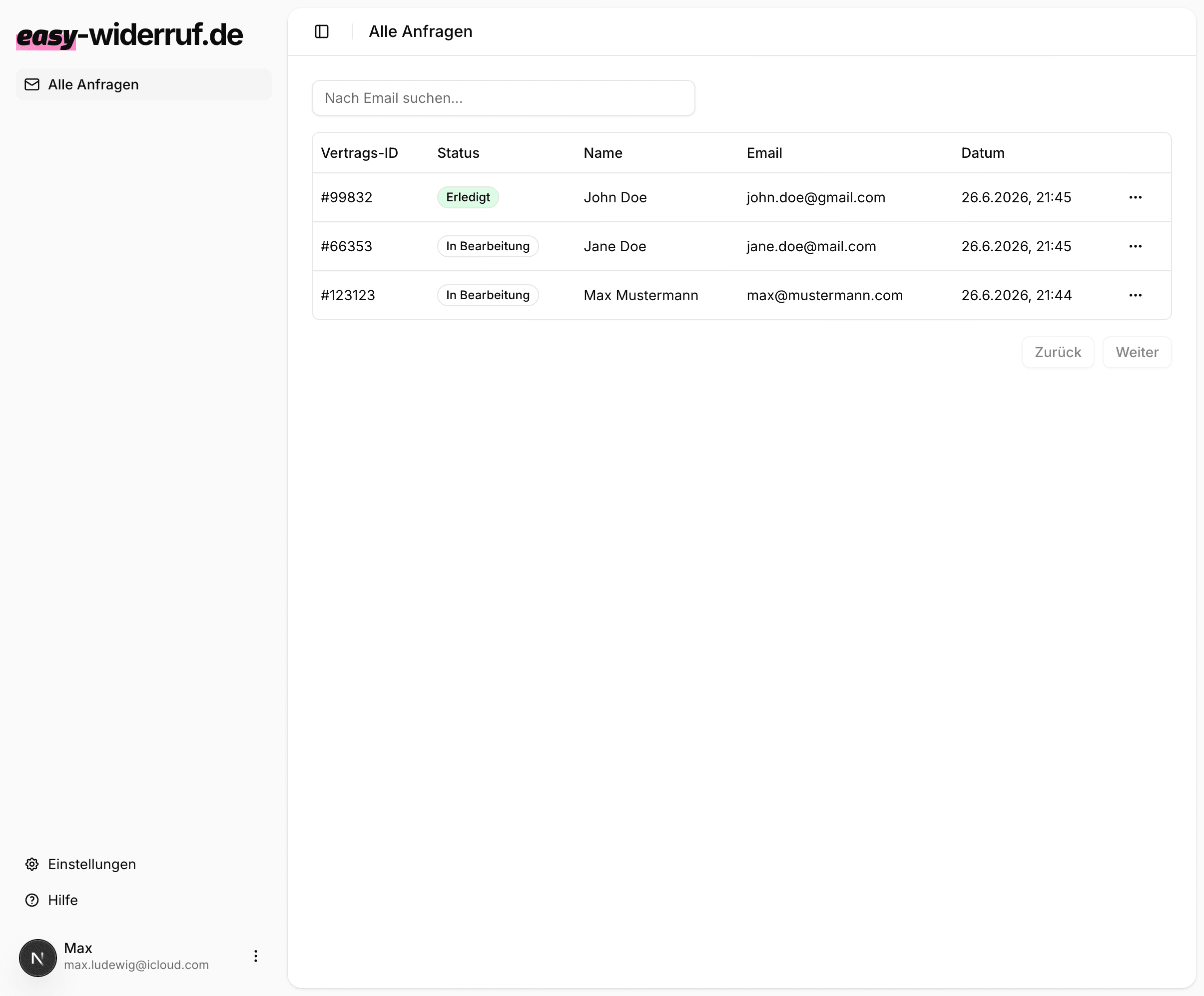Click max.ludewig@icloud.com in the sidebar

tap(136, 965)
